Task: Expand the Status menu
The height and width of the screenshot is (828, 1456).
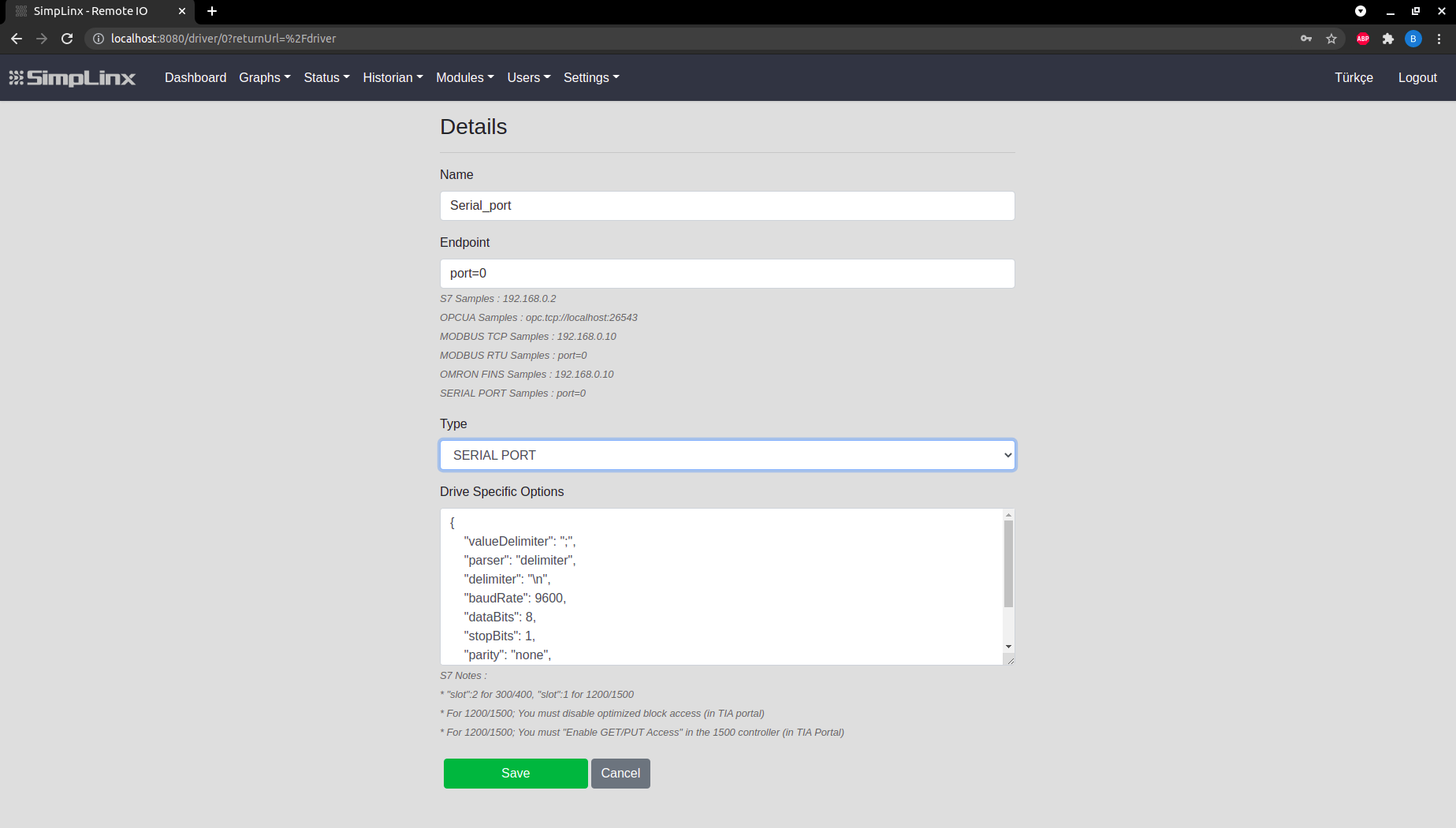Action: (326, 77)
